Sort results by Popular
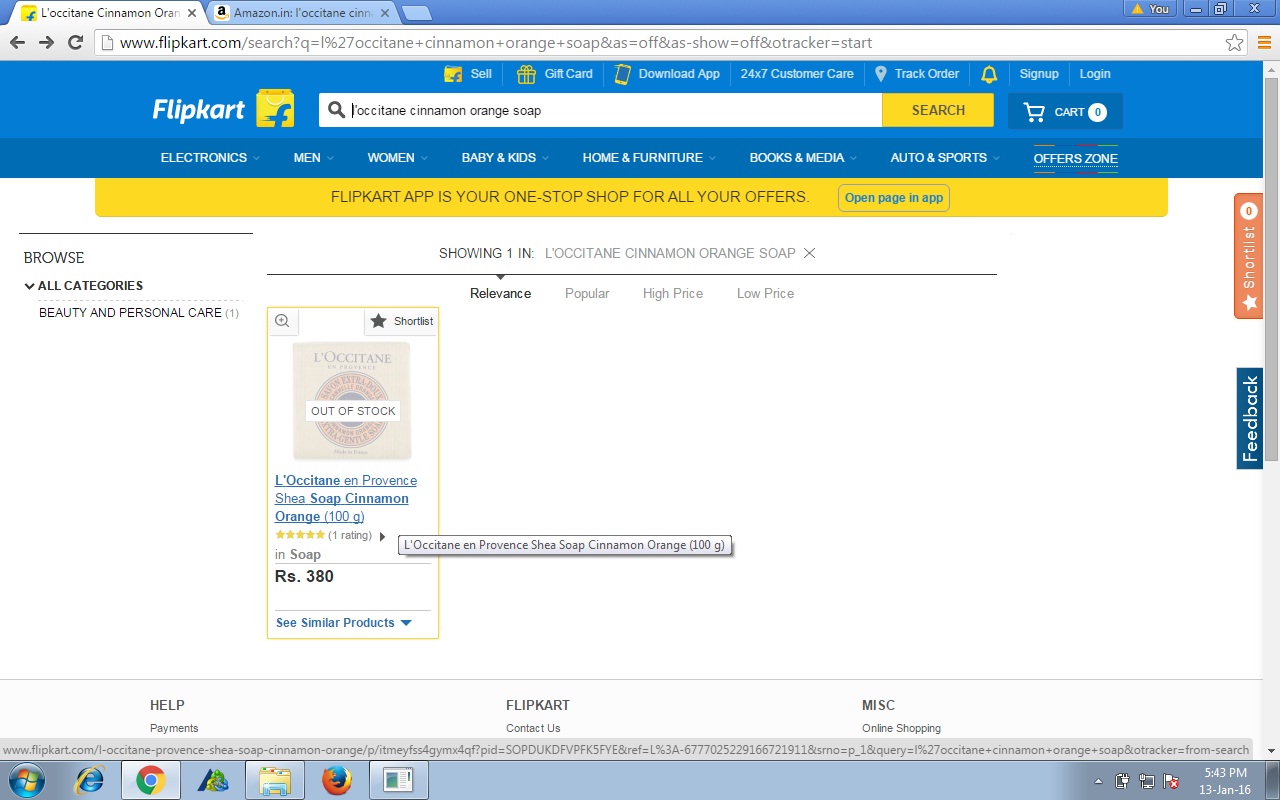1280x800 pixels. click(x=587, y=294)
